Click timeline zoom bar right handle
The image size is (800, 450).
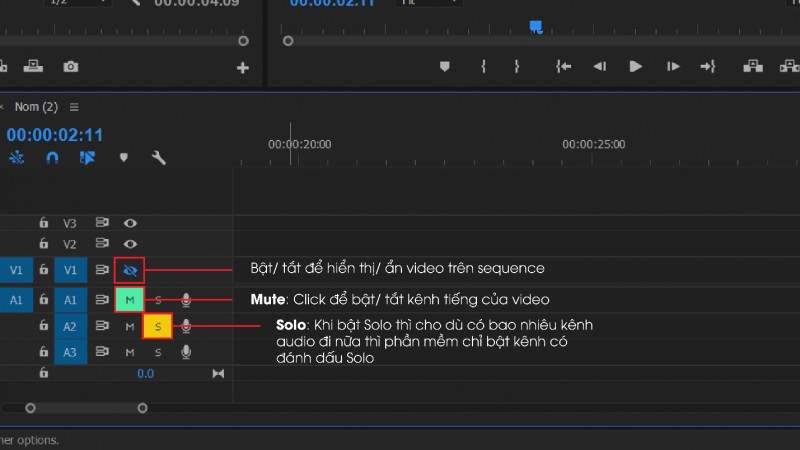142,408
